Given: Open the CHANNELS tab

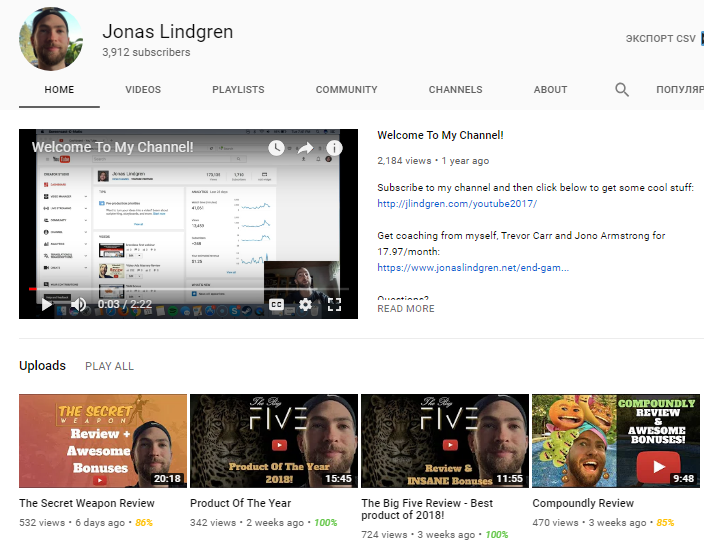Looking at the screenshot, I should click(455, 89).
